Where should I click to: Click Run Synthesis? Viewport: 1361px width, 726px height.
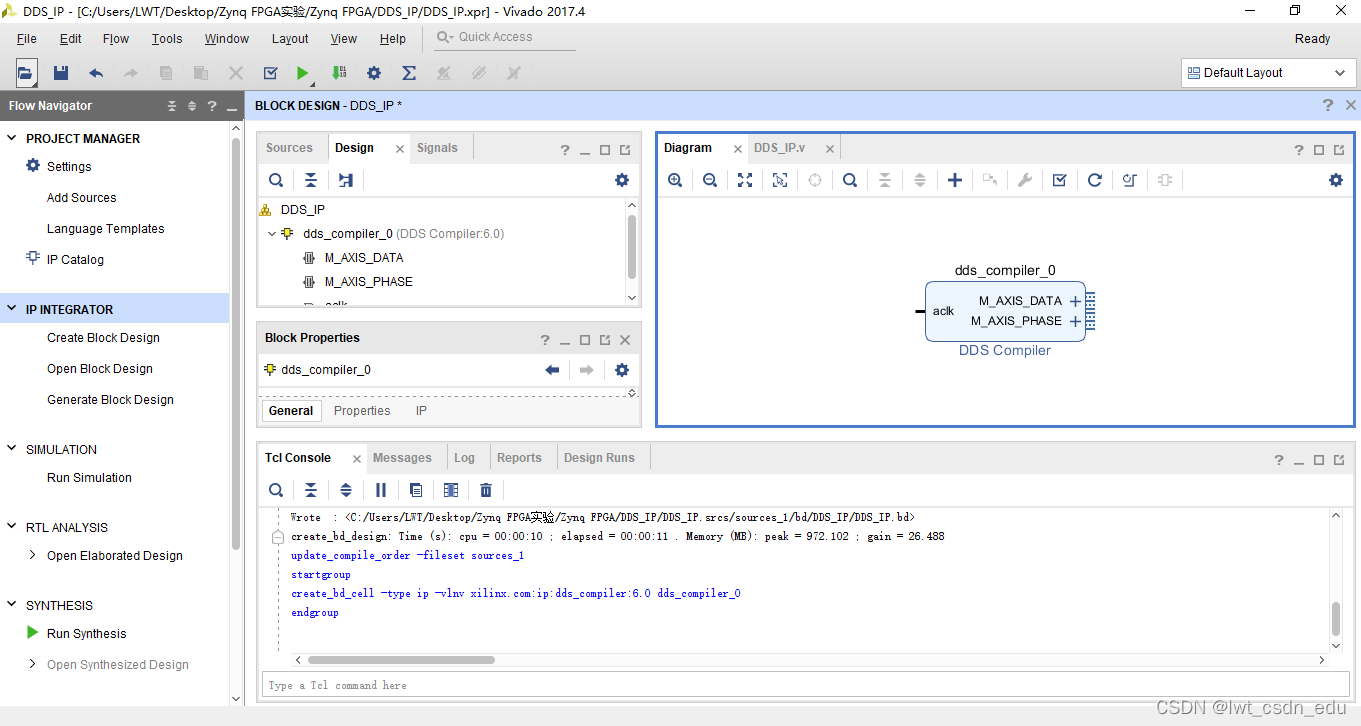[86, 634]
